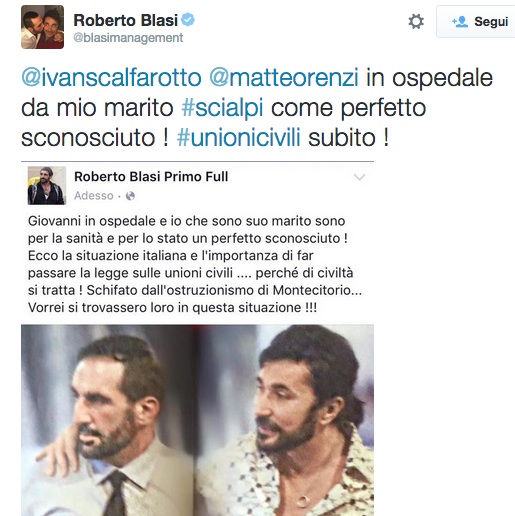Open the gear settings menu icon
The image size is (515, 516).
click(416, 21)
